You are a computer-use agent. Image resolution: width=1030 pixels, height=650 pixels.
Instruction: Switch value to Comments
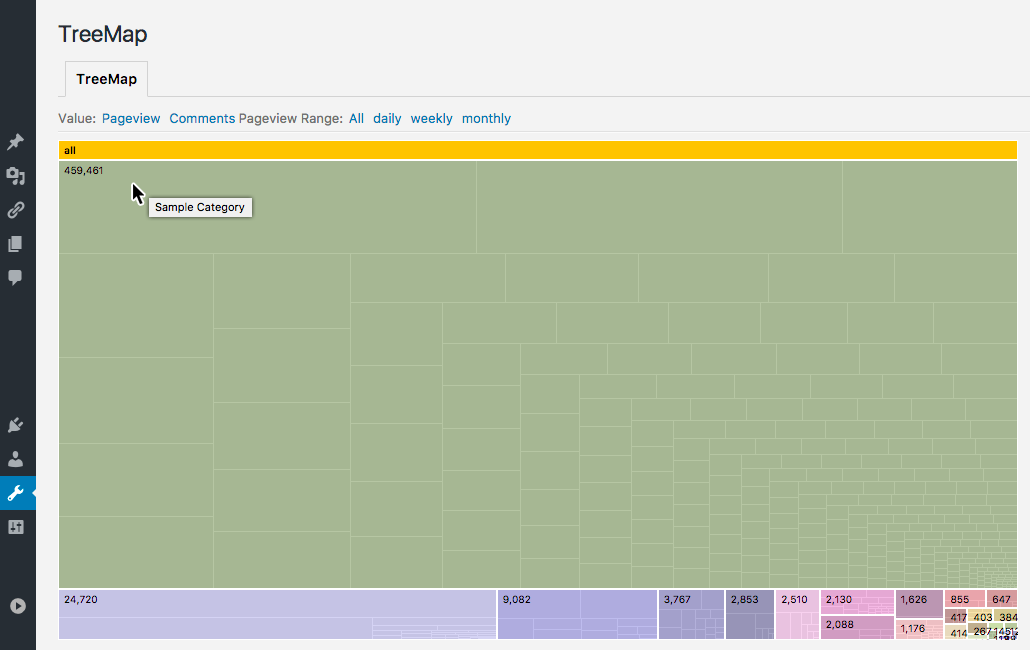coord(202,118)
